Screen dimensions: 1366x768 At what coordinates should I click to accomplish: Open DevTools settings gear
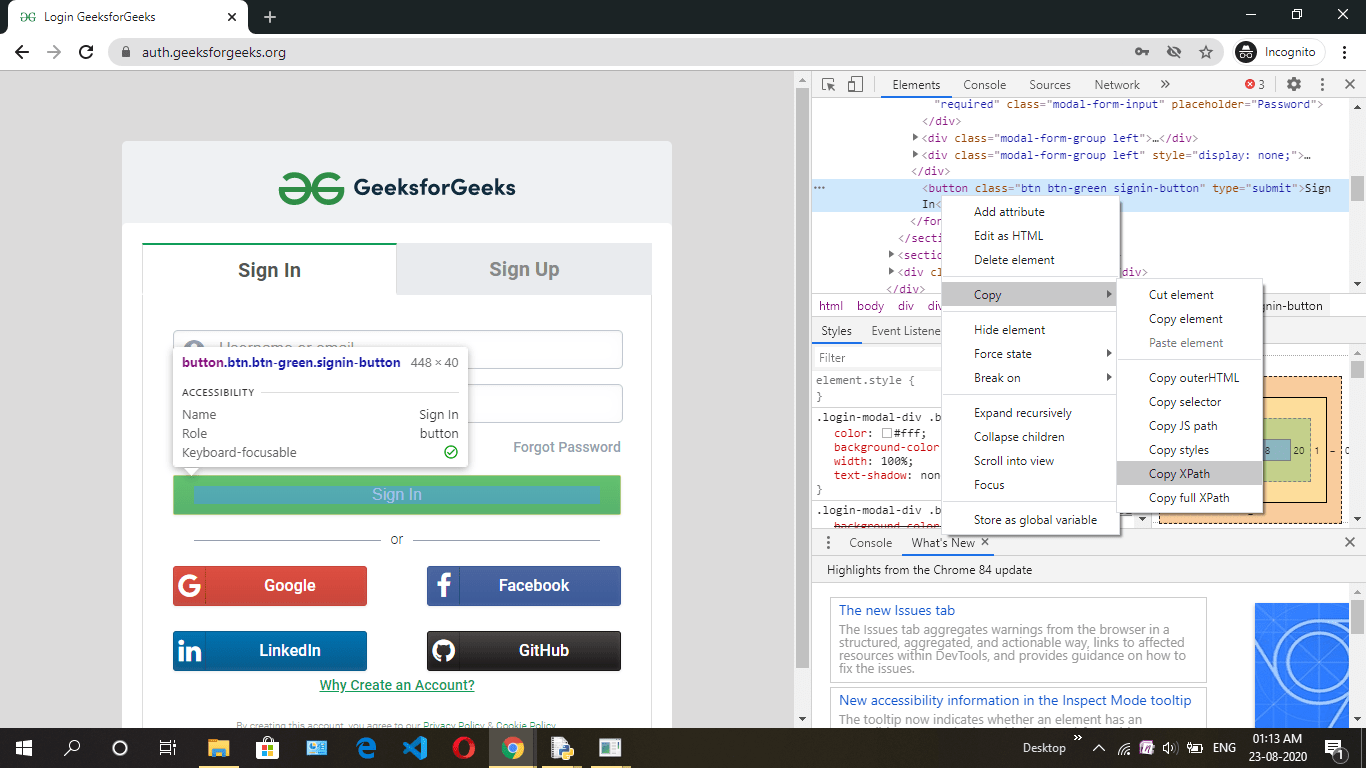[x=1294, y=85]
